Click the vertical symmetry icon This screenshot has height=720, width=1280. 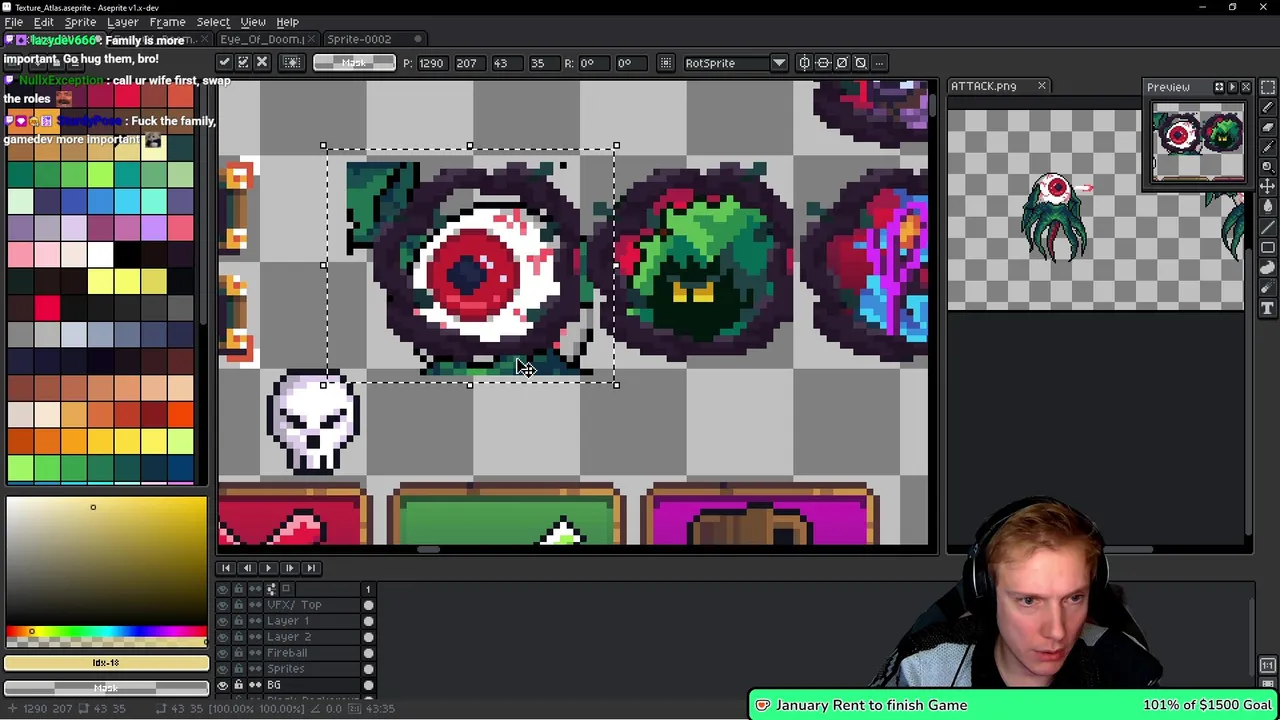click(x=804, y=63)
